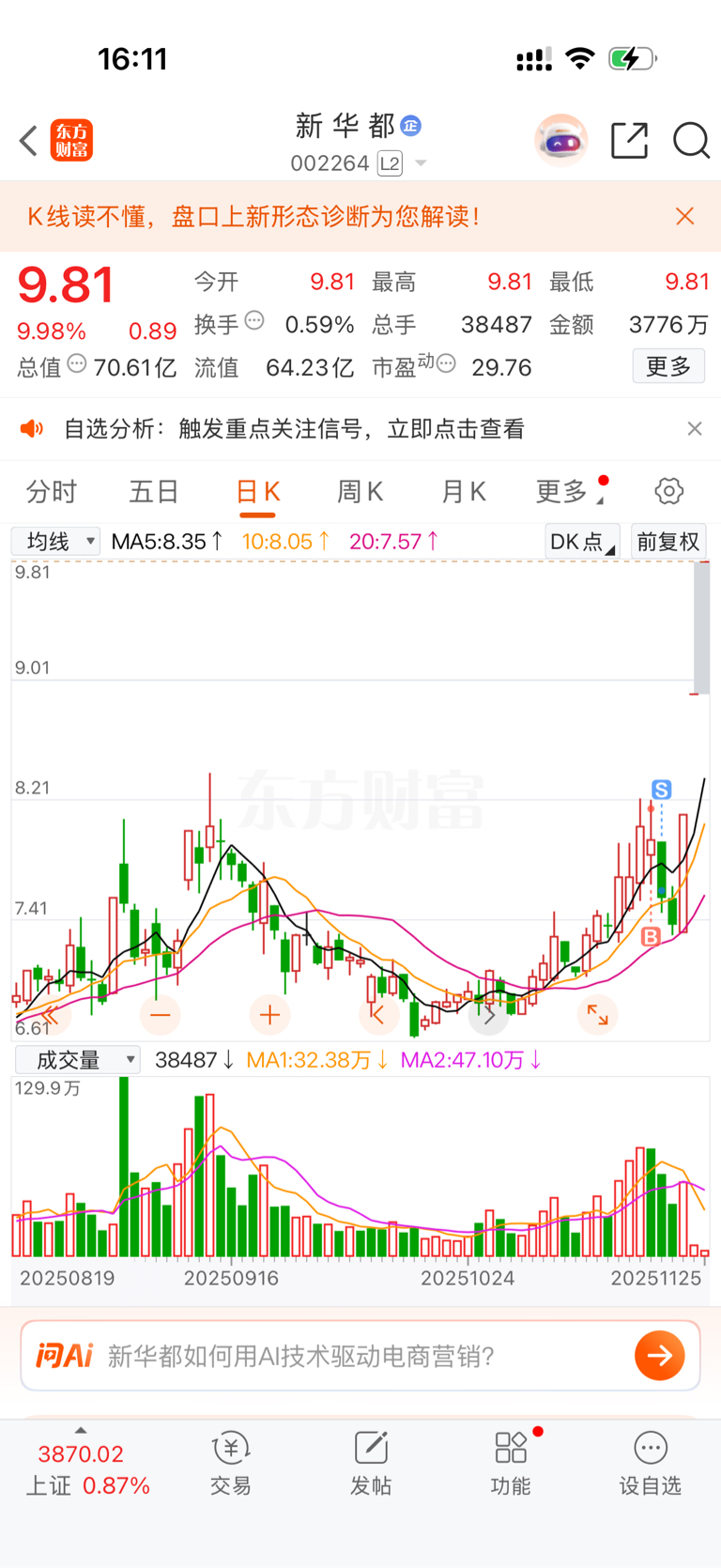Send the AI question with orange arrow
Viewport: 721px width, 1568px height.
tap(660, 1356)
